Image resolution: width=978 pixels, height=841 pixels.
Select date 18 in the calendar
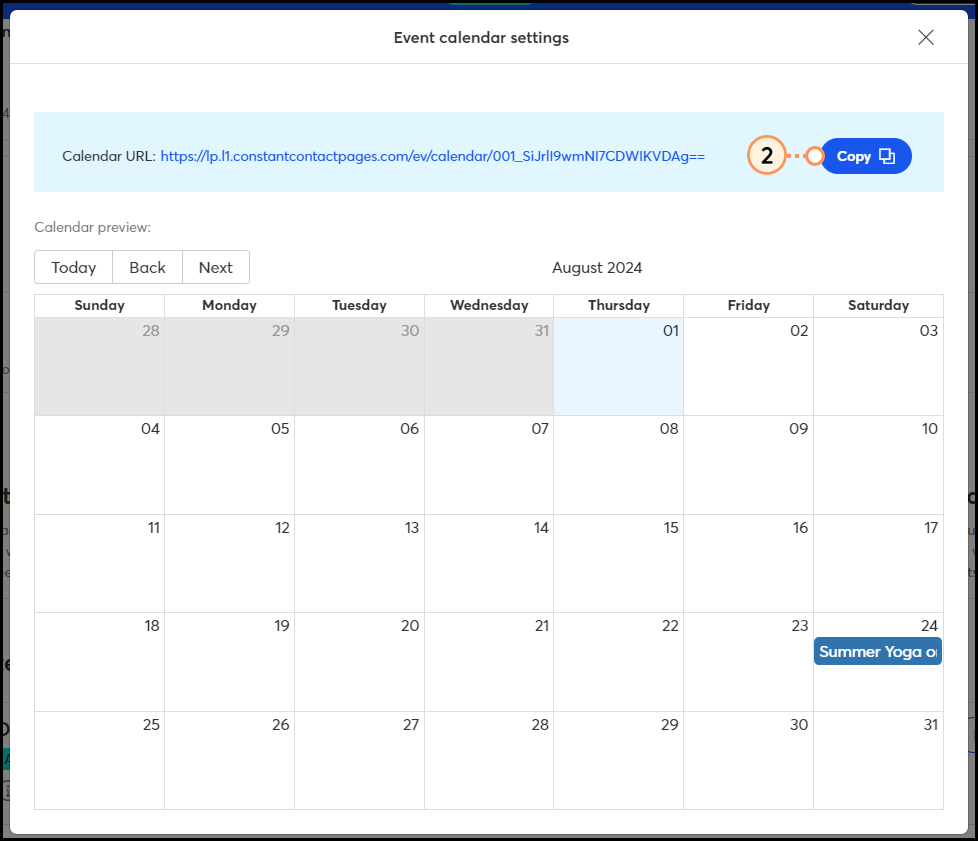coord(152,626)
